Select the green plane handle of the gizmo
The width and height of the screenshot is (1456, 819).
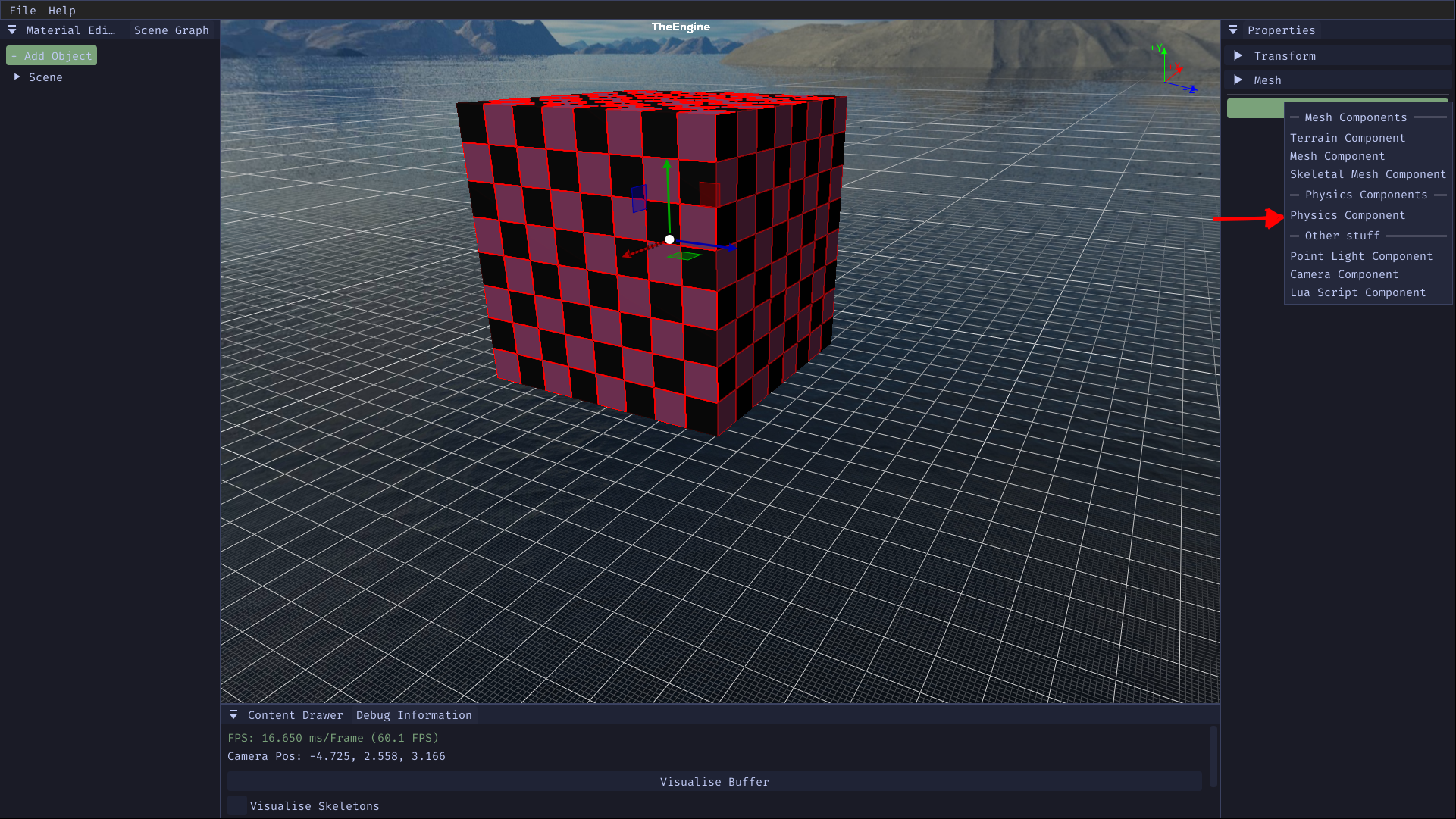(x=684, y=256)
